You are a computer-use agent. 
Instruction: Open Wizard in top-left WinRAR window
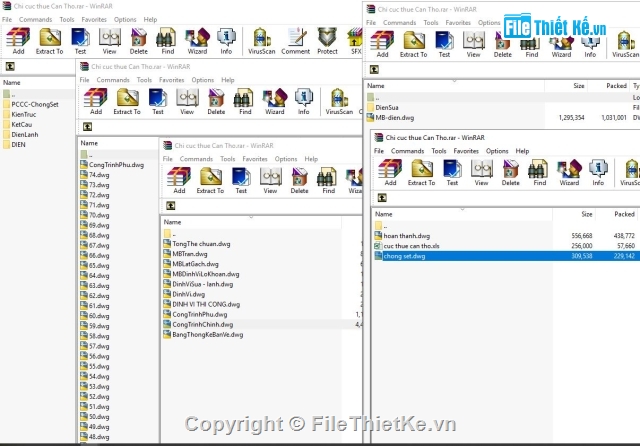pyautogui.click(x=197, y=41)
